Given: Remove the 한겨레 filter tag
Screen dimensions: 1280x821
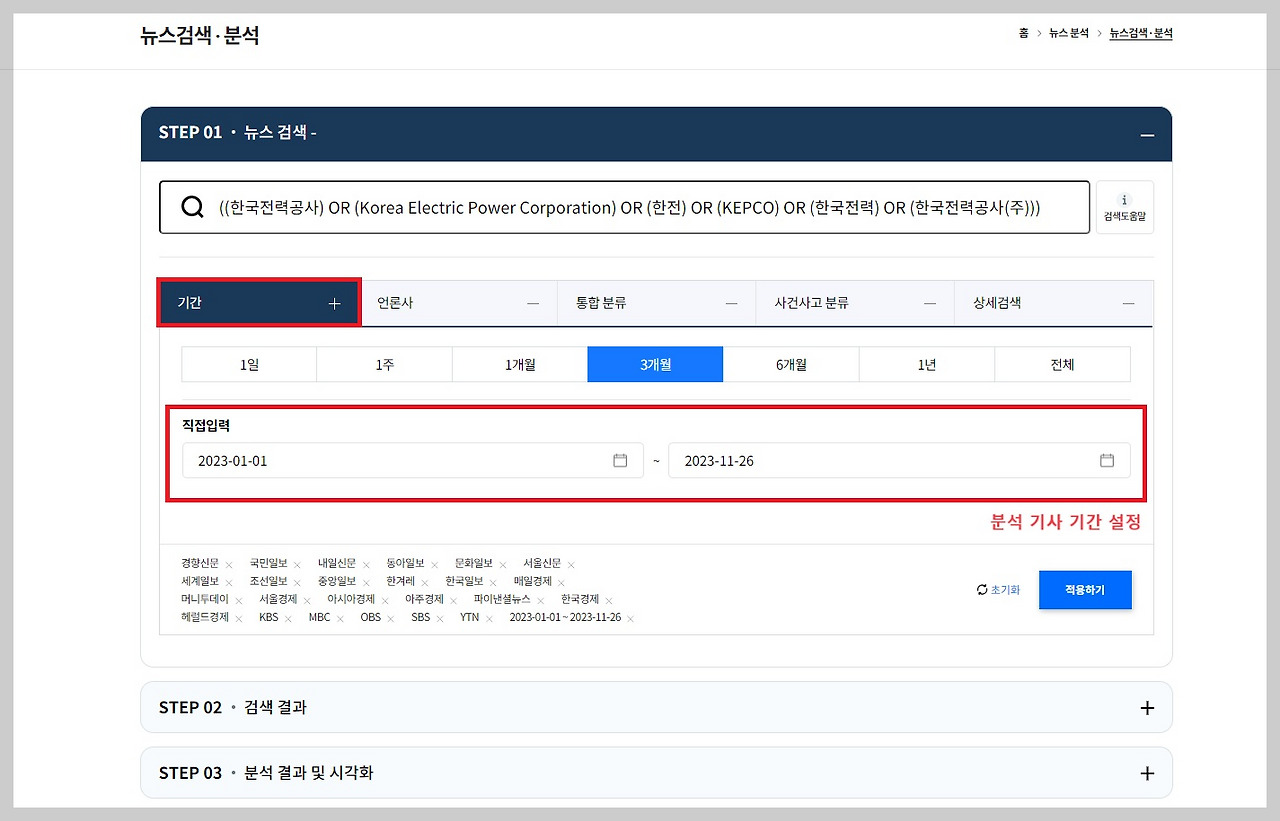Looking at the screenshot, I should (x=424, y=583).
